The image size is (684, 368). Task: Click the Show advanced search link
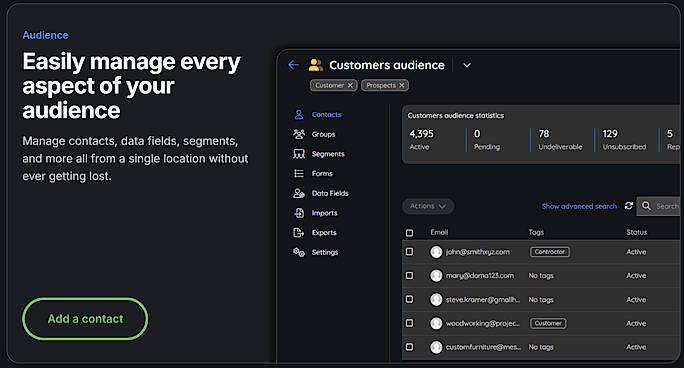(x=579, y=206)
